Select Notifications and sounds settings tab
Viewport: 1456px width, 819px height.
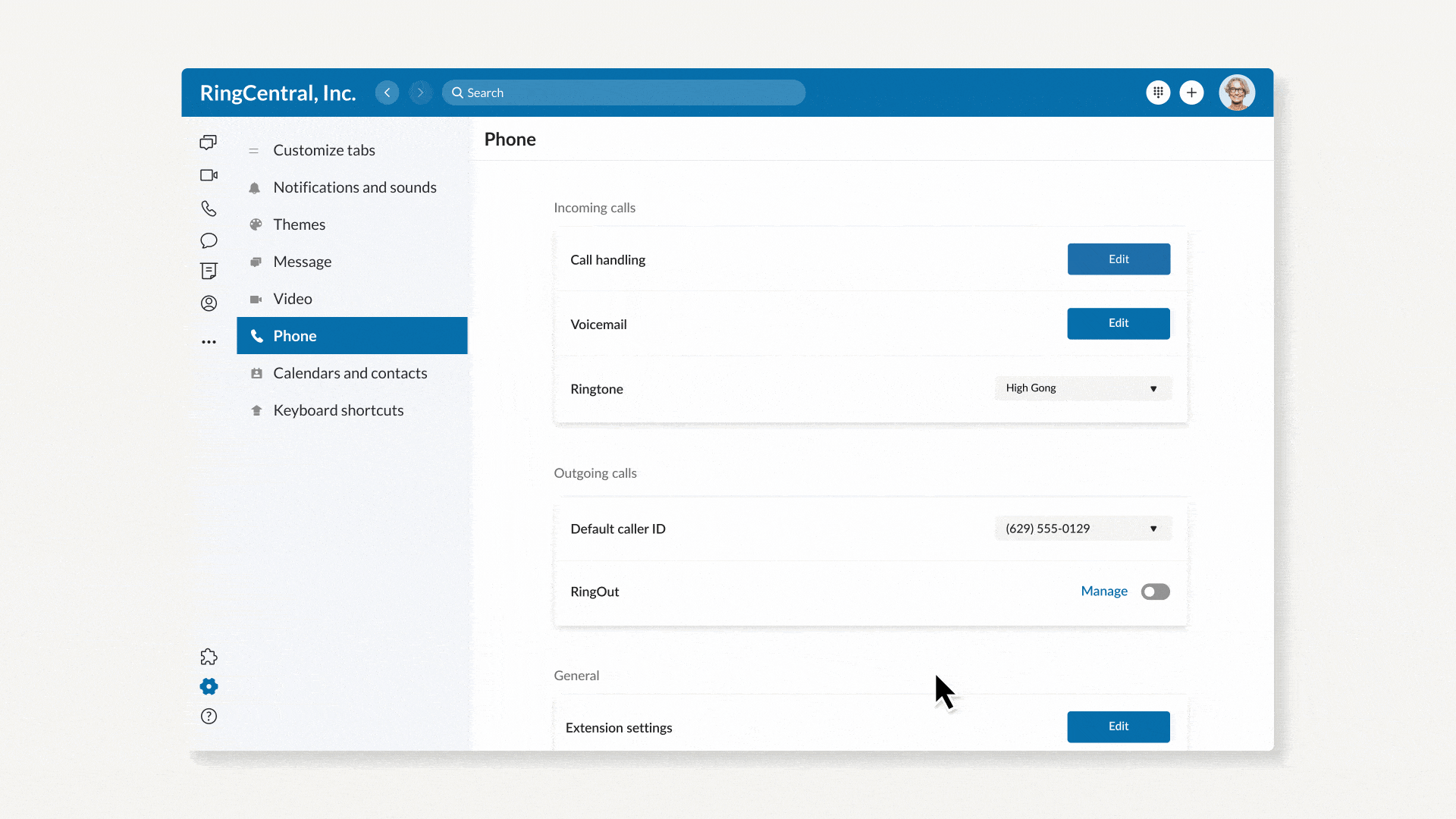(354, 187)
